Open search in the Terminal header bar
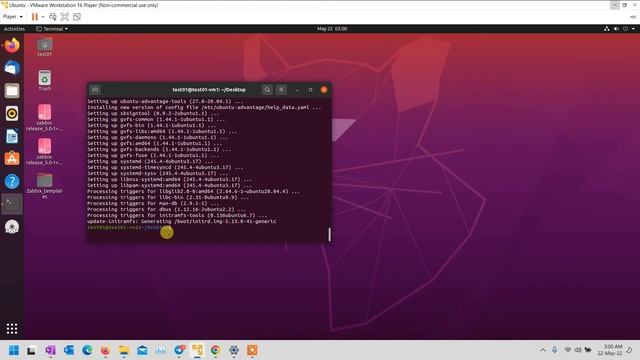The width and height of the screenshot is (640, 360). pos(267,90)
